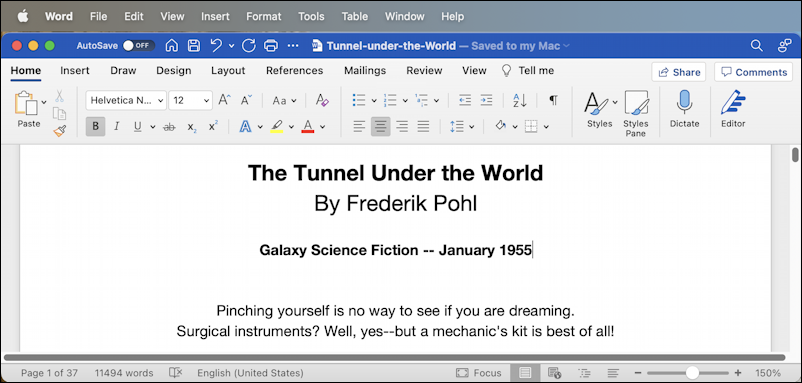Open Change Case Aa dropdown
This screenshot has height=383, width=802.
(x=284, y=100)
